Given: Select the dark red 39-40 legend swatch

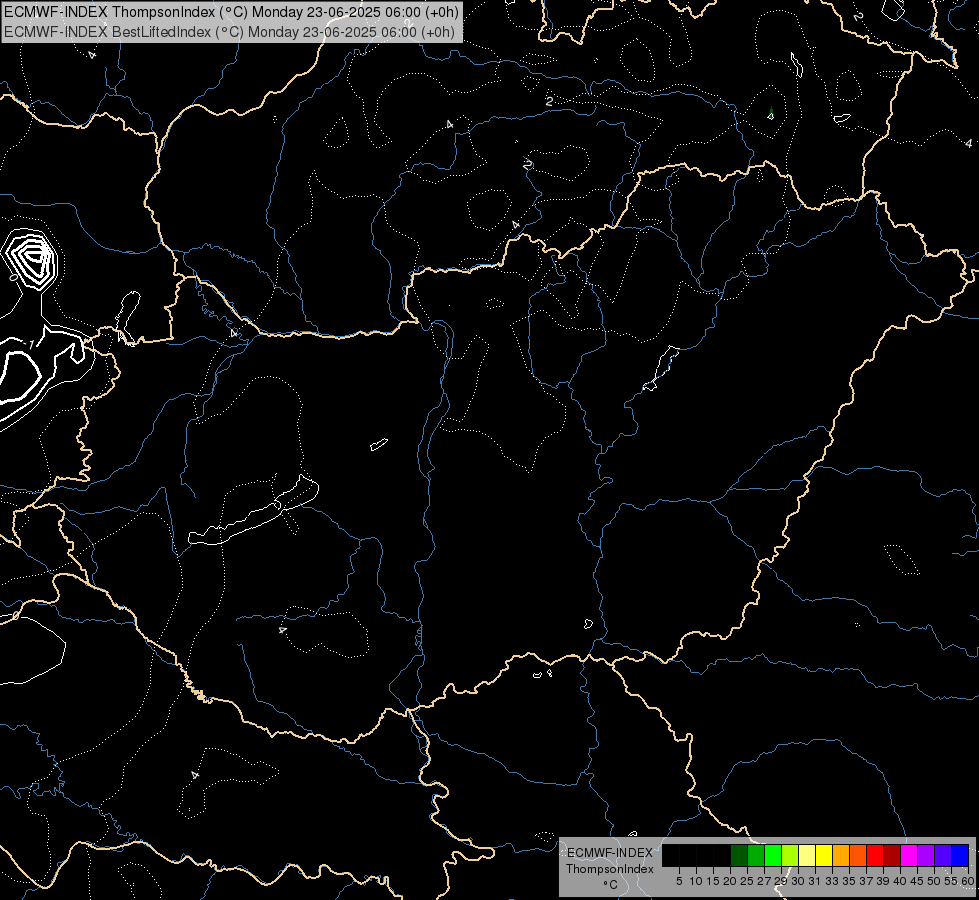Looking at the screenshot, I should (x=892, y=855).
